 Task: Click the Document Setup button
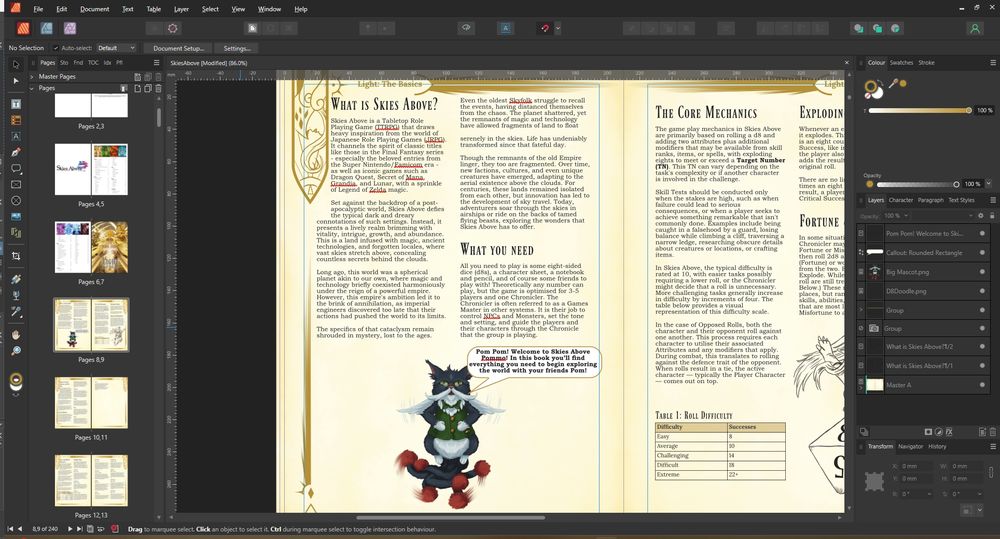pos(179,48)
